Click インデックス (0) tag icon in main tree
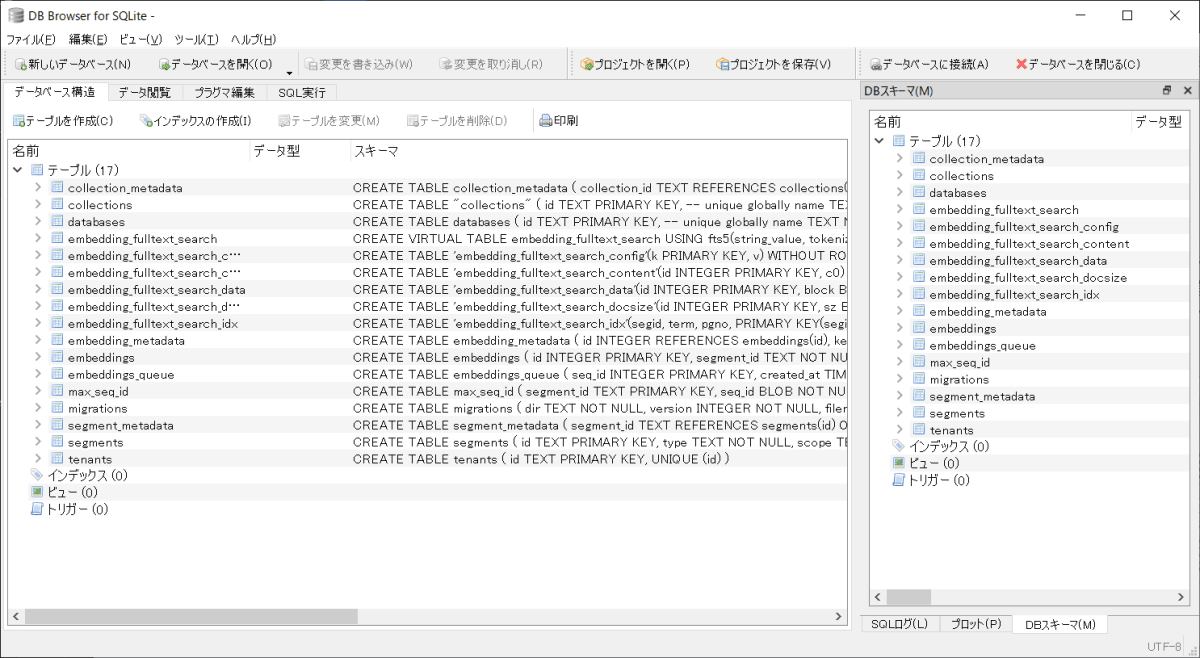 pos(38,475)
